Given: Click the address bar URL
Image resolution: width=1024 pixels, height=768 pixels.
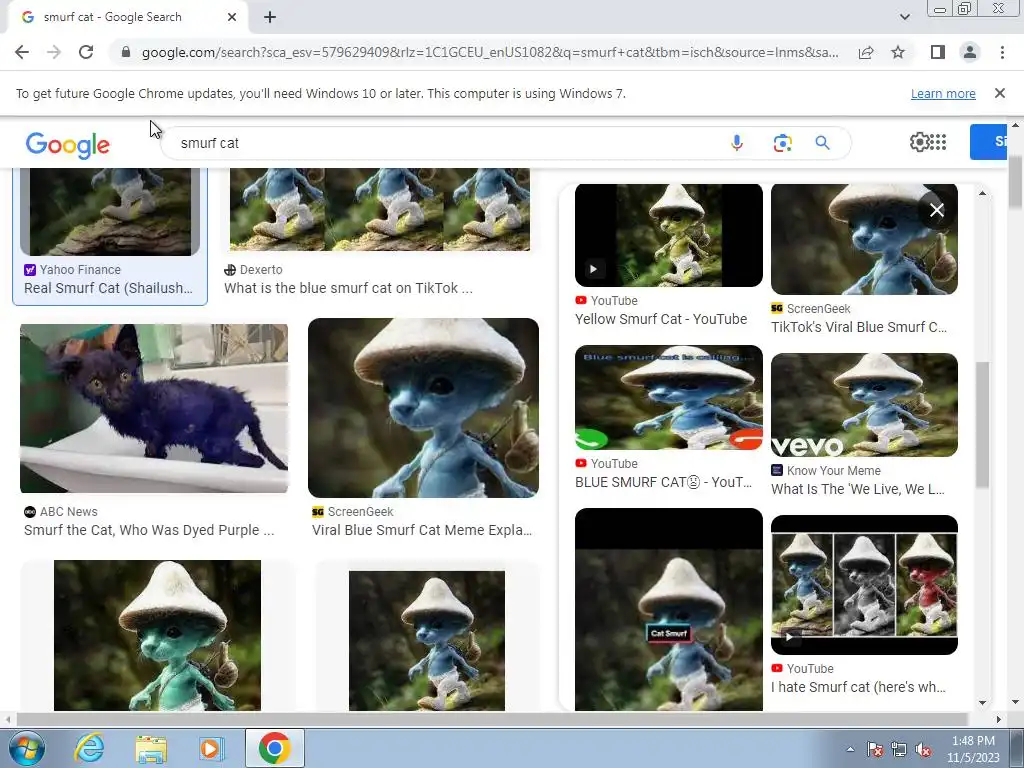Looking at the screenshot, I should coord(490,52).
